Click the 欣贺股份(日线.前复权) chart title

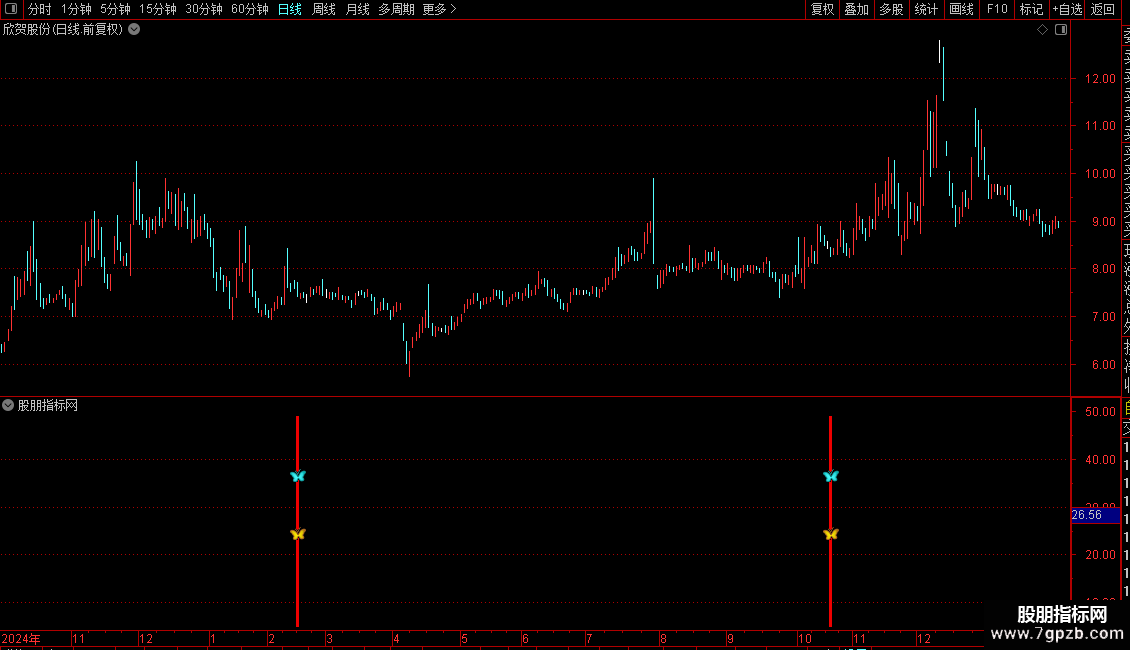tap(63, 30)
